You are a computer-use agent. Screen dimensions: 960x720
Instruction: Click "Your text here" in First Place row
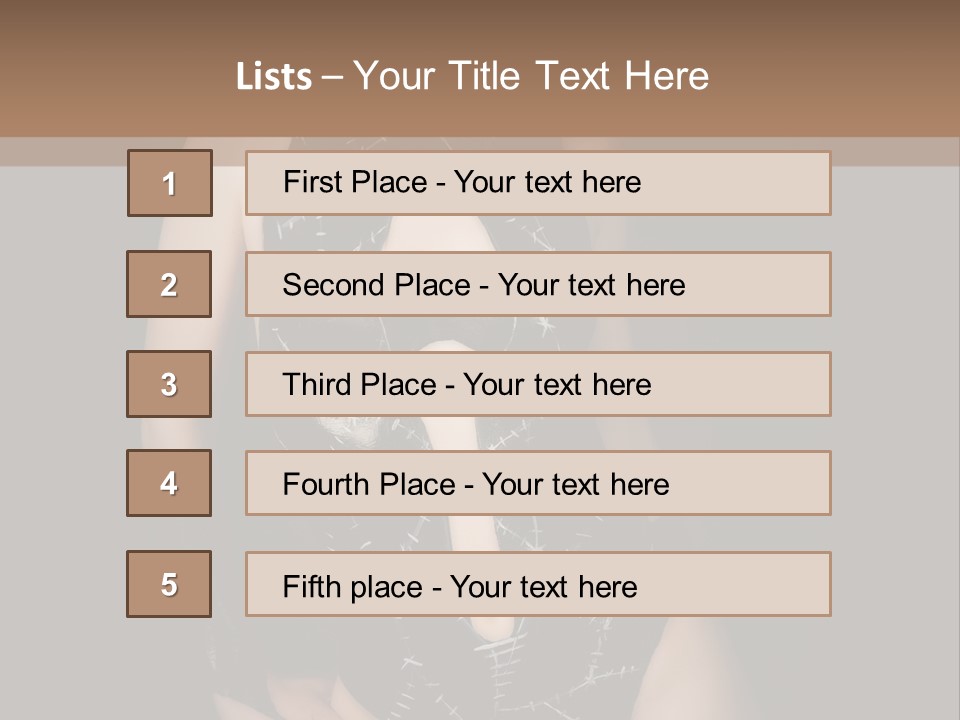tap(547, 182)
